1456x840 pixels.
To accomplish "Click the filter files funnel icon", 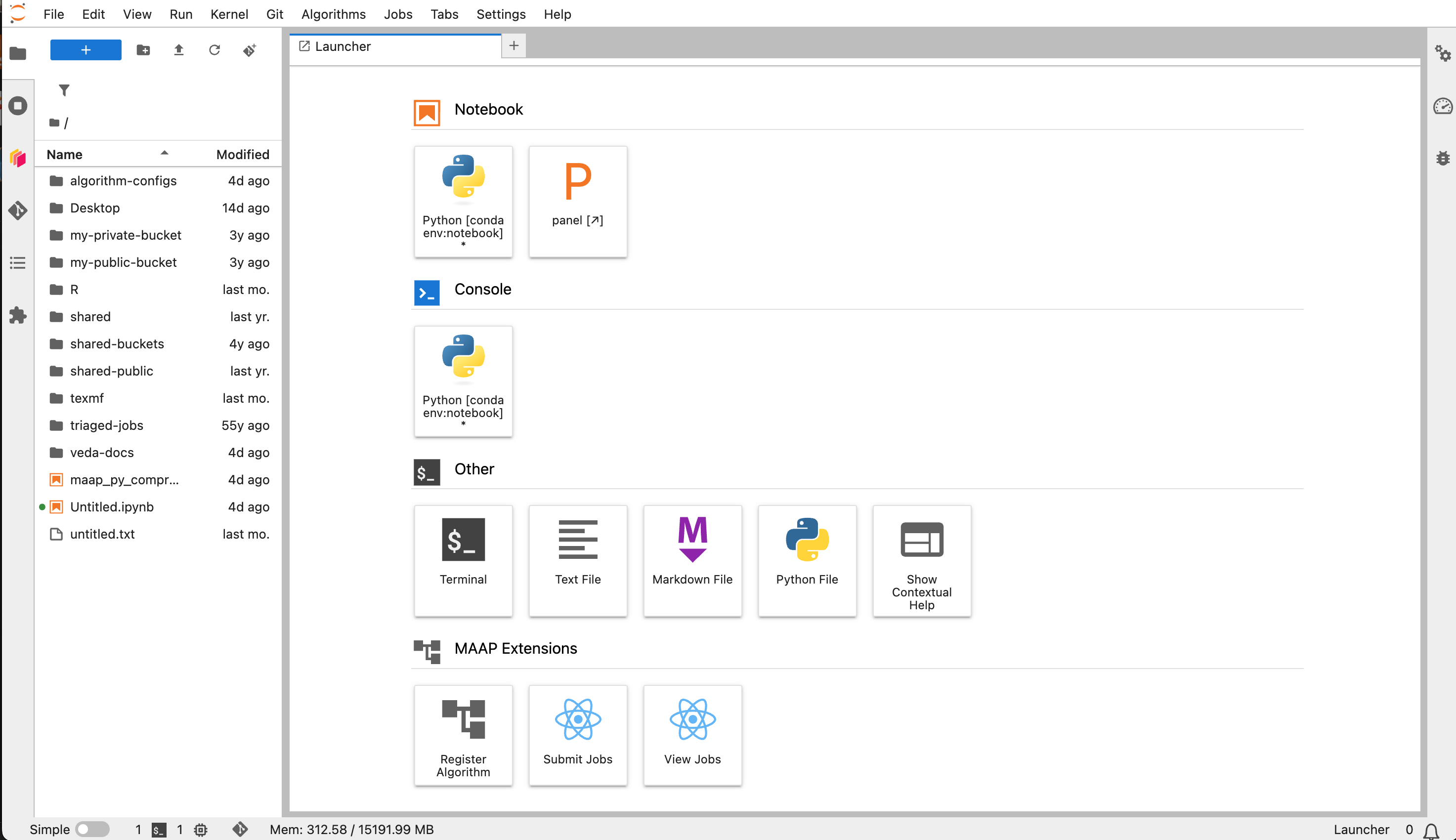I will coord(64,90).
